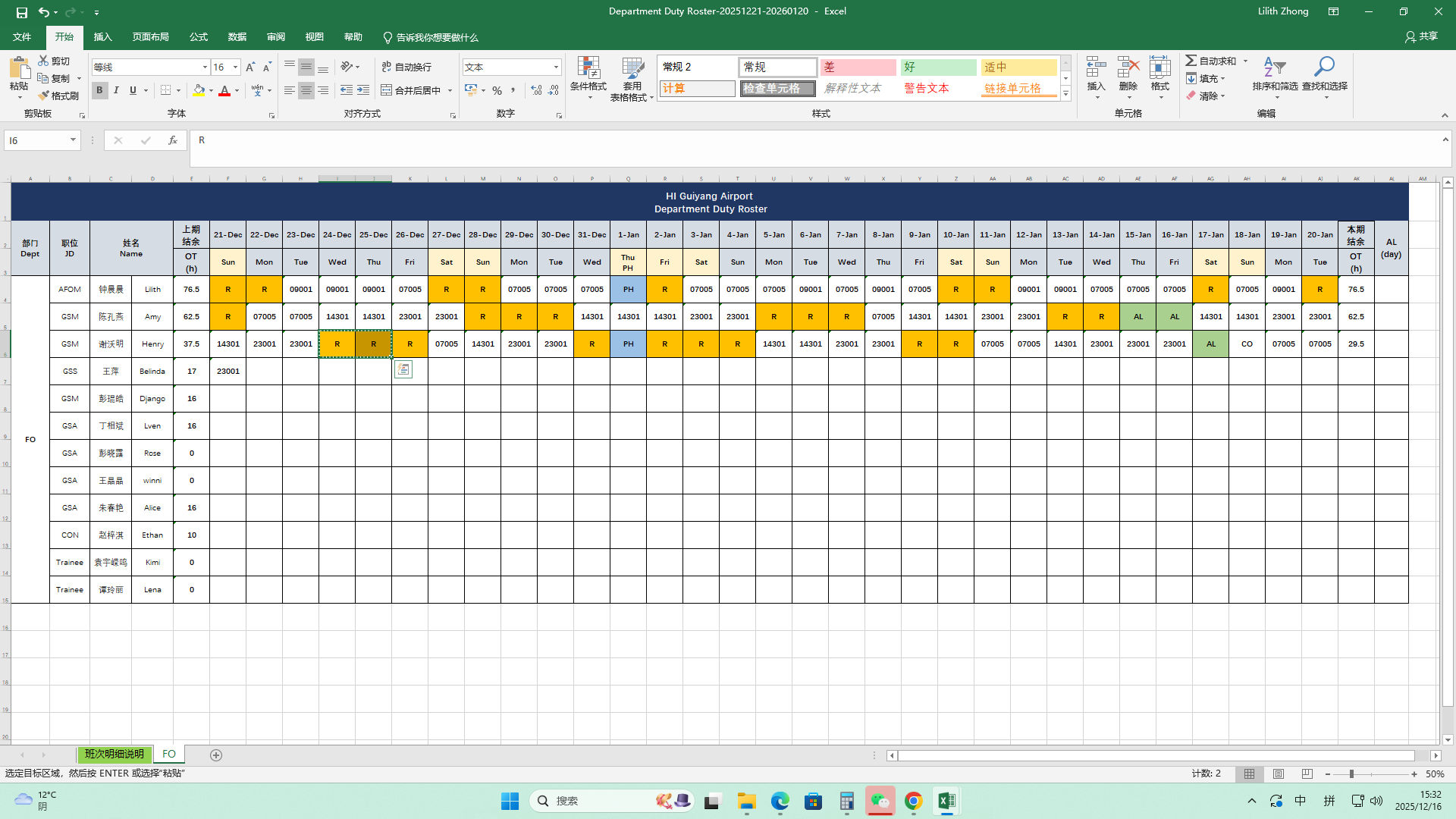Apply the 好 (Good) cell style
Screen dimensions: 1456x819
[937, 67]
